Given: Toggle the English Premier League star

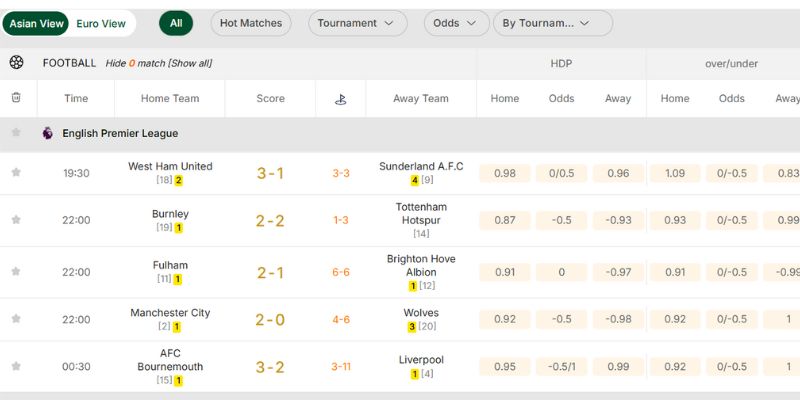Looking at the screenshot, I should 16,133.
